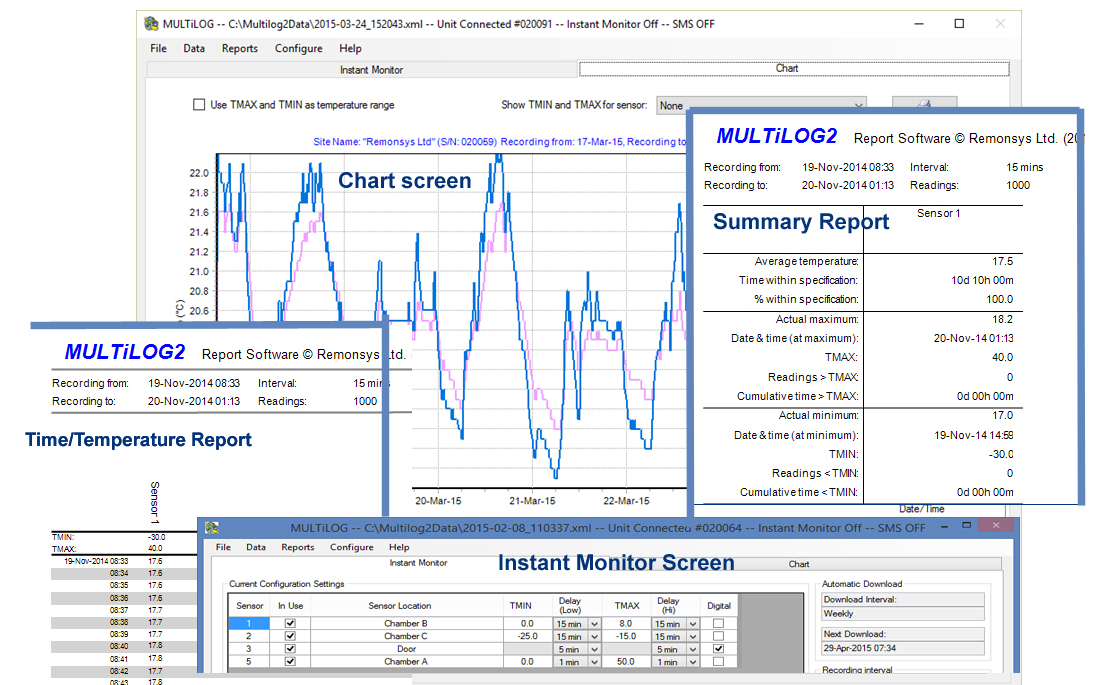Click the 'Weekly' Download Interval value
Screen dimensions: 1108x685
coord(903,614)
